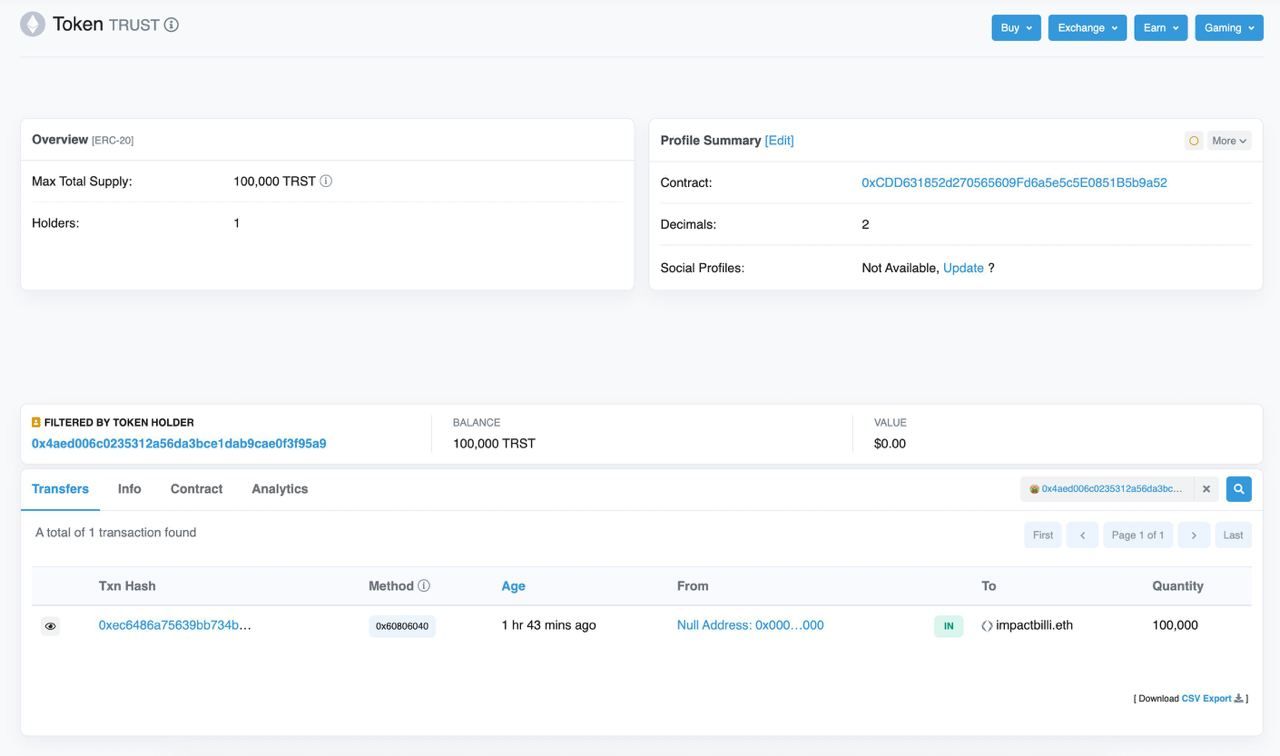This screenshot has width=1280, height=756.
Task: Open the Earn dropdown menu
Action: click(x=1161, y=28)
